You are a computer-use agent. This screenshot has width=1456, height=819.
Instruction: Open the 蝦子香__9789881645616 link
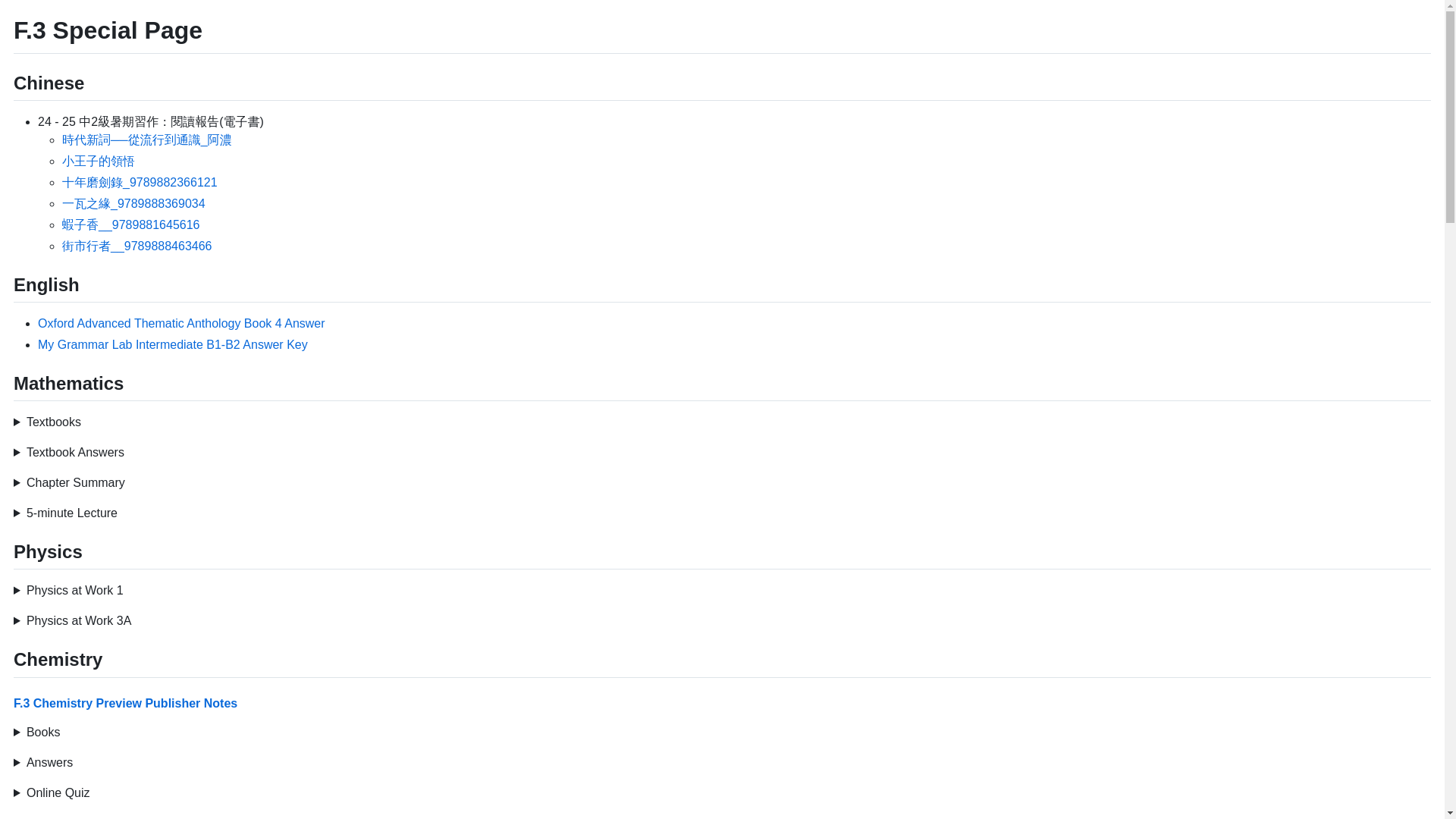(130, 225)
